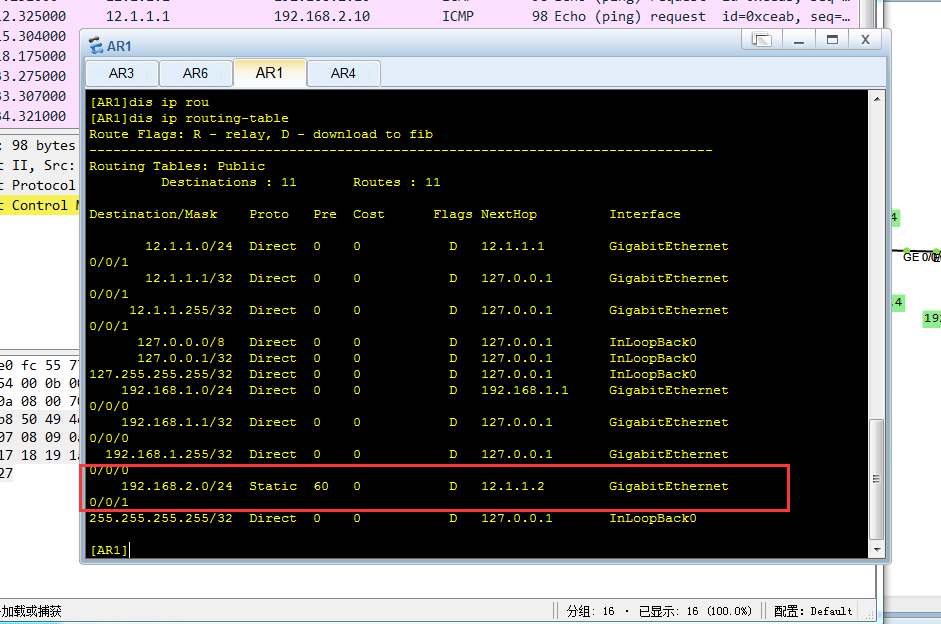This screenshot has width=941, height=624.
Task: Click the 255.255.255.255/32 destination entry
Action: (161, 518)
